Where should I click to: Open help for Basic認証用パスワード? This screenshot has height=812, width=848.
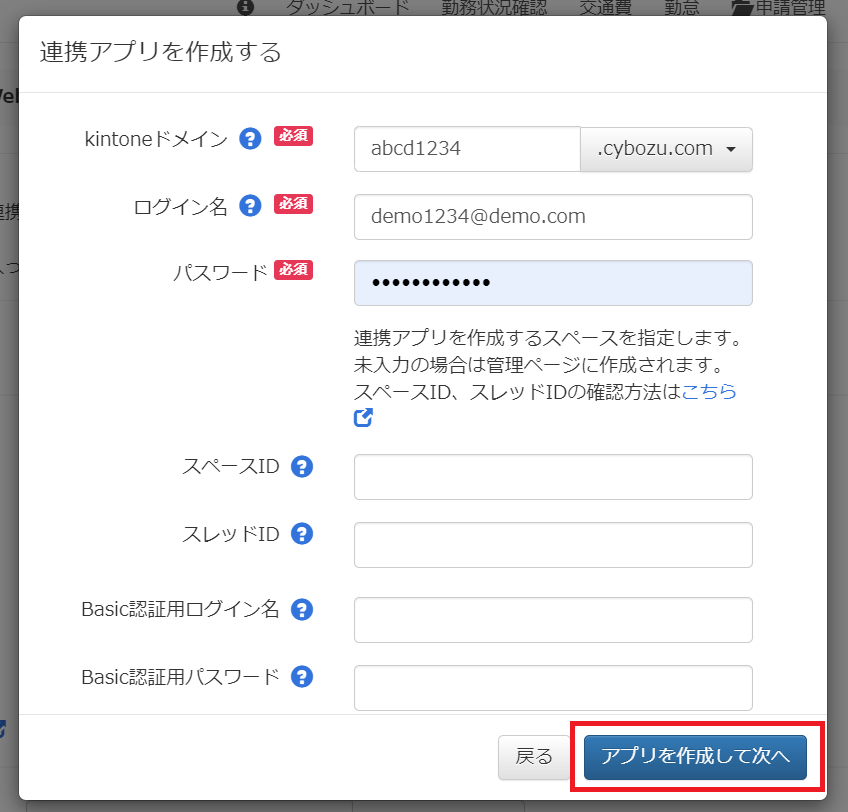pos(302,677)
